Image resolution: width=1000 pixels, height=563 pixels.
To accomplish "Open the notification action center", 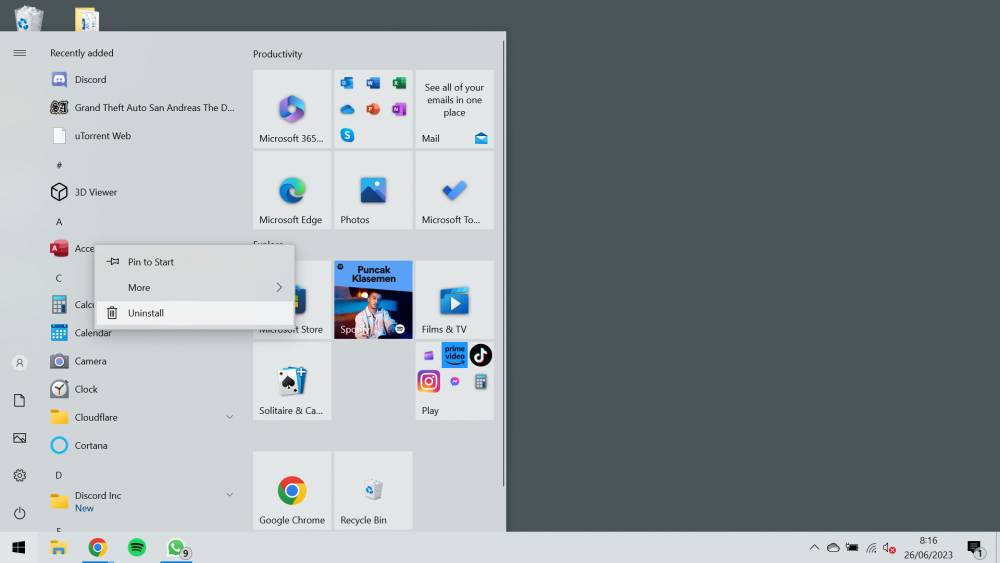I will click(975, 548).
